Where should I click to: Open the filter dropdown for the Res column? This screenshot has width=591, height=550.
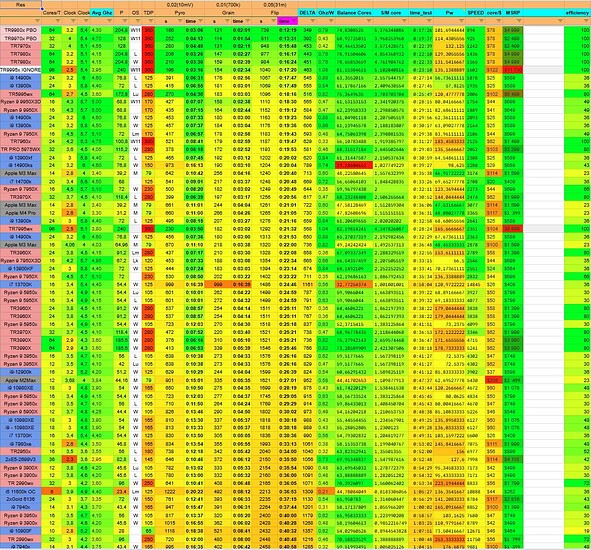pyautogui.click(x=37, y=21)
